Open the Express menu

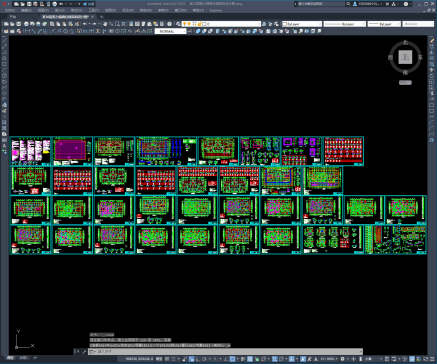click(x=216, y=10)
